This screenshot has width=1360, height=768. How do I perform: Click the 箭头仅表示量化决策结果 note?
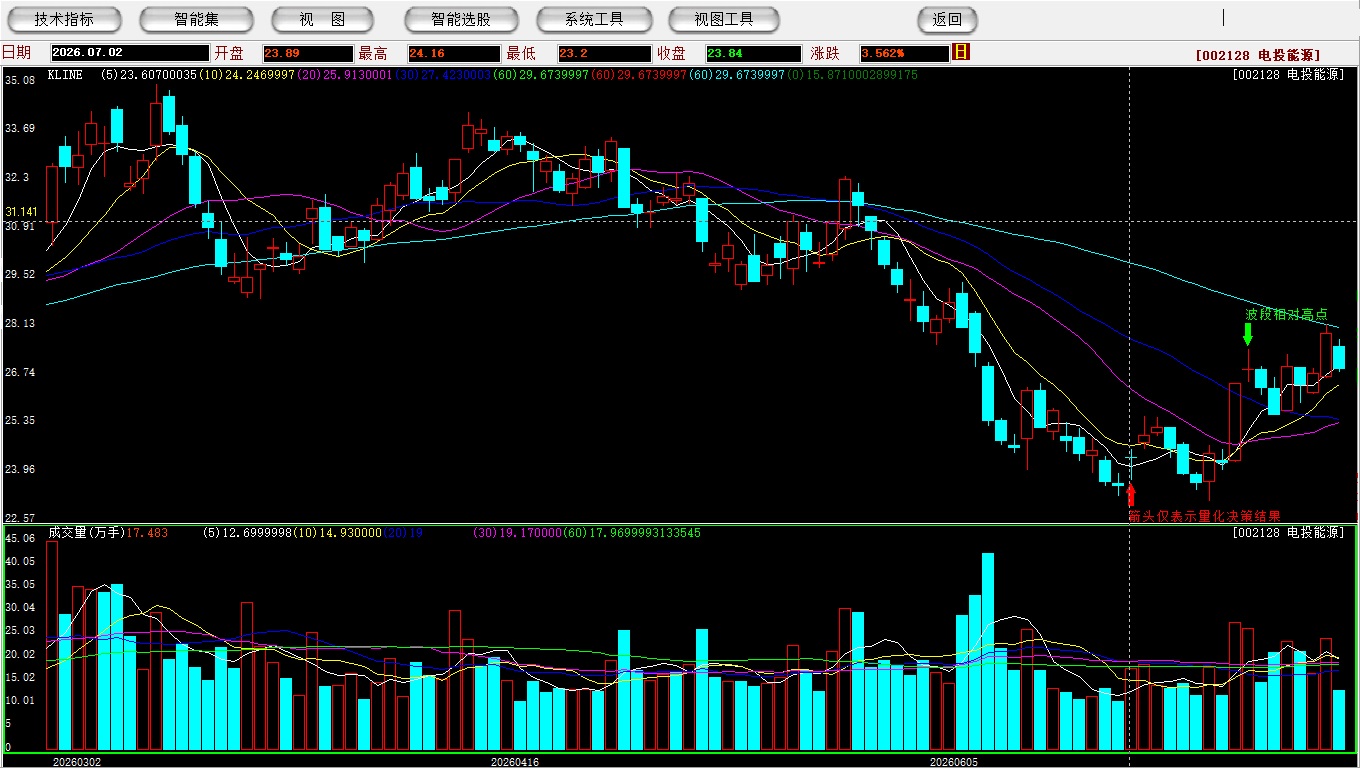click(x=1204, y=516)
